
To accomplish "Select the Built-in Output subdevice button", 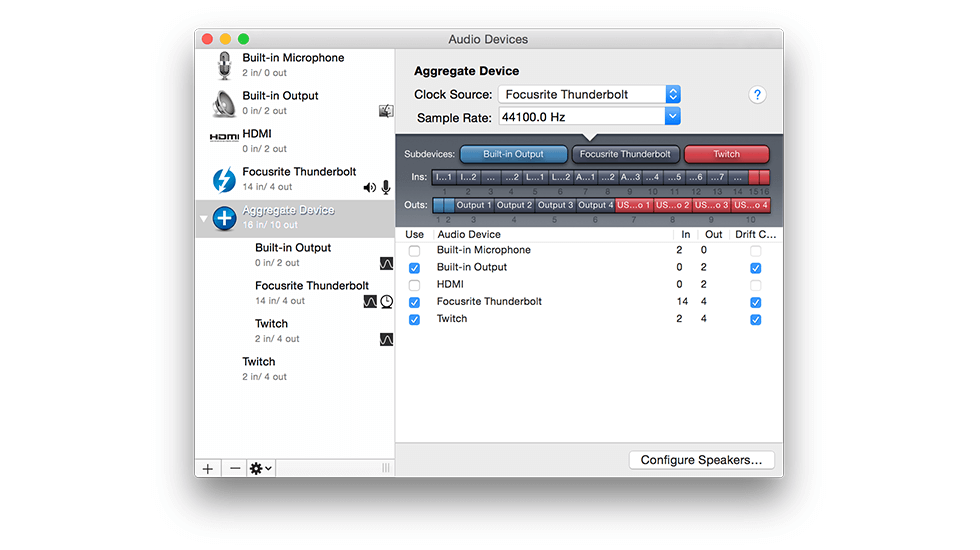I will (x=513, y=154).
